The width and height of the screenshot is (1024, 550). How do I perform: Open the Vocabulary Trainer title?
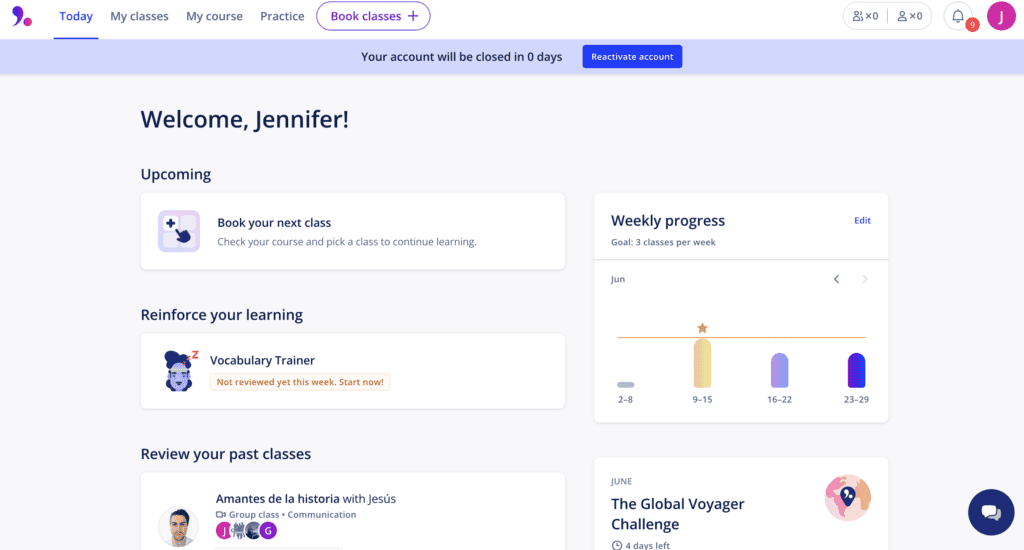(262, 361)
